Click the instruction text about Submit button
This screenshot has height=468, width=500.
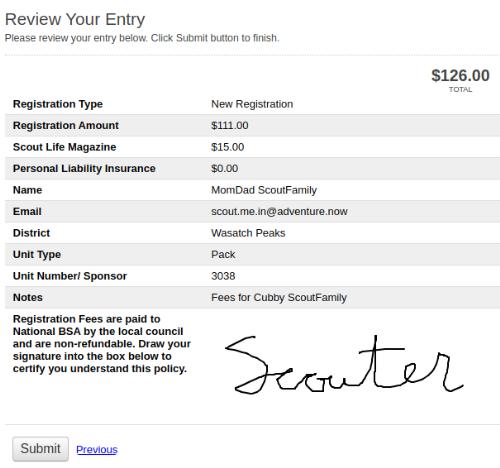(x=142, y=38)
